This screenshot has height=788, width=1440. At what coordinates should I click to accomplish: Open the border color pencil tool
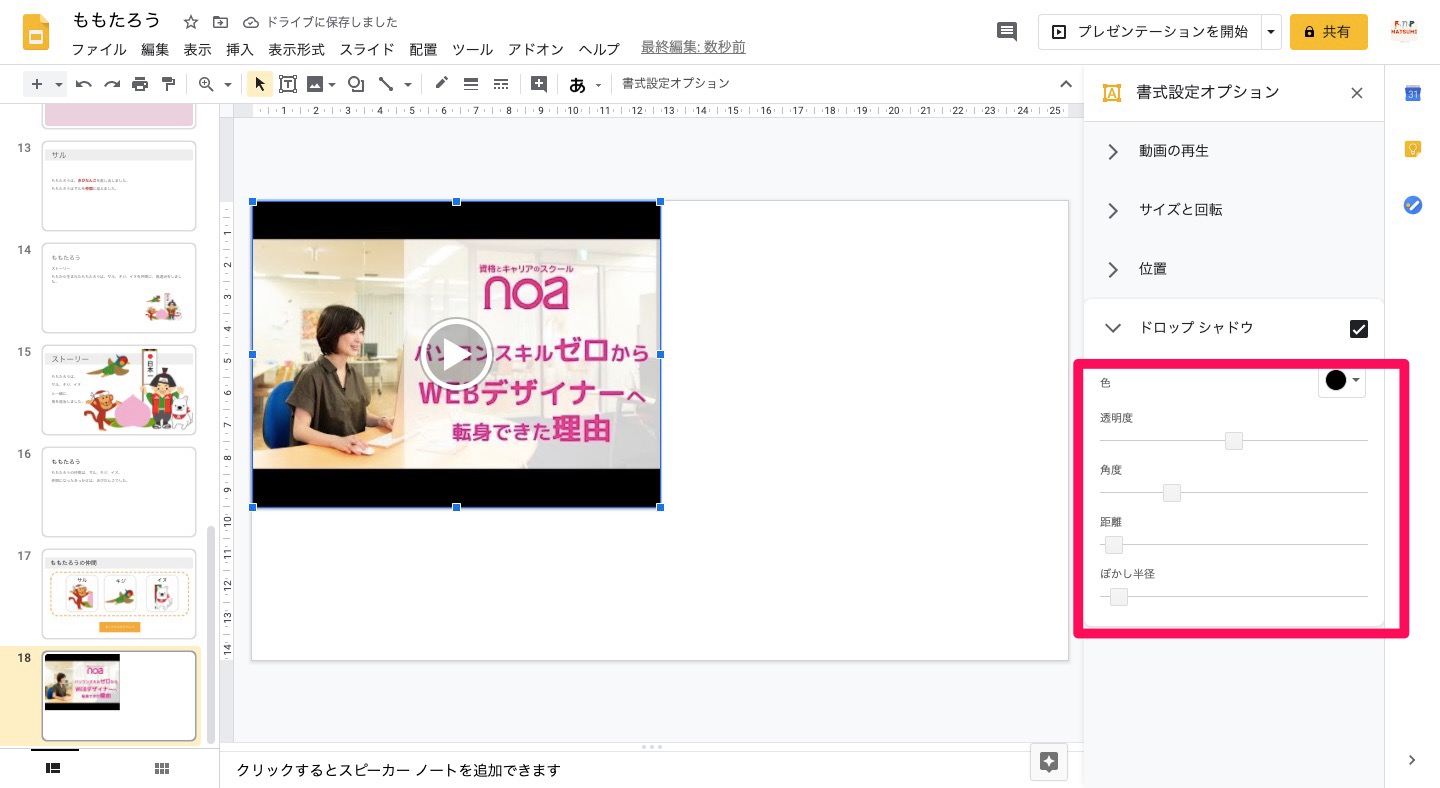tap(441, 84)
